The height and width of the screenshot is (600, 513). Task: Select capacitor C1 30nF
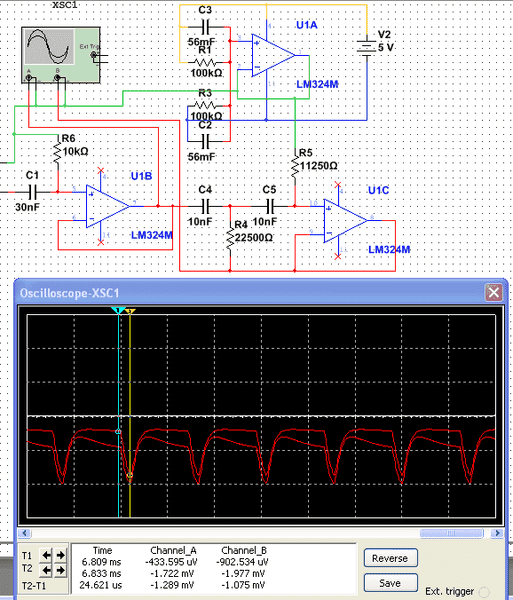point(32,192)
